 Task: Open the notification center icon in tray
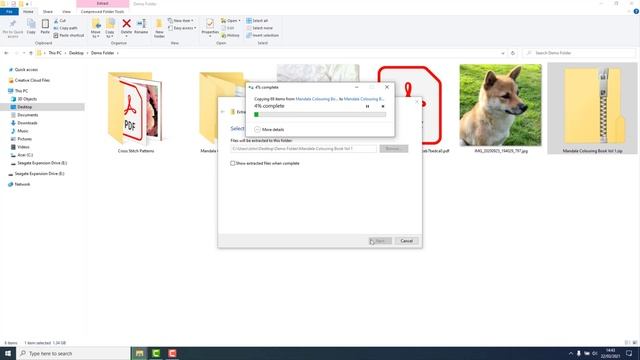pyautogui.click(x=629, y=353)
